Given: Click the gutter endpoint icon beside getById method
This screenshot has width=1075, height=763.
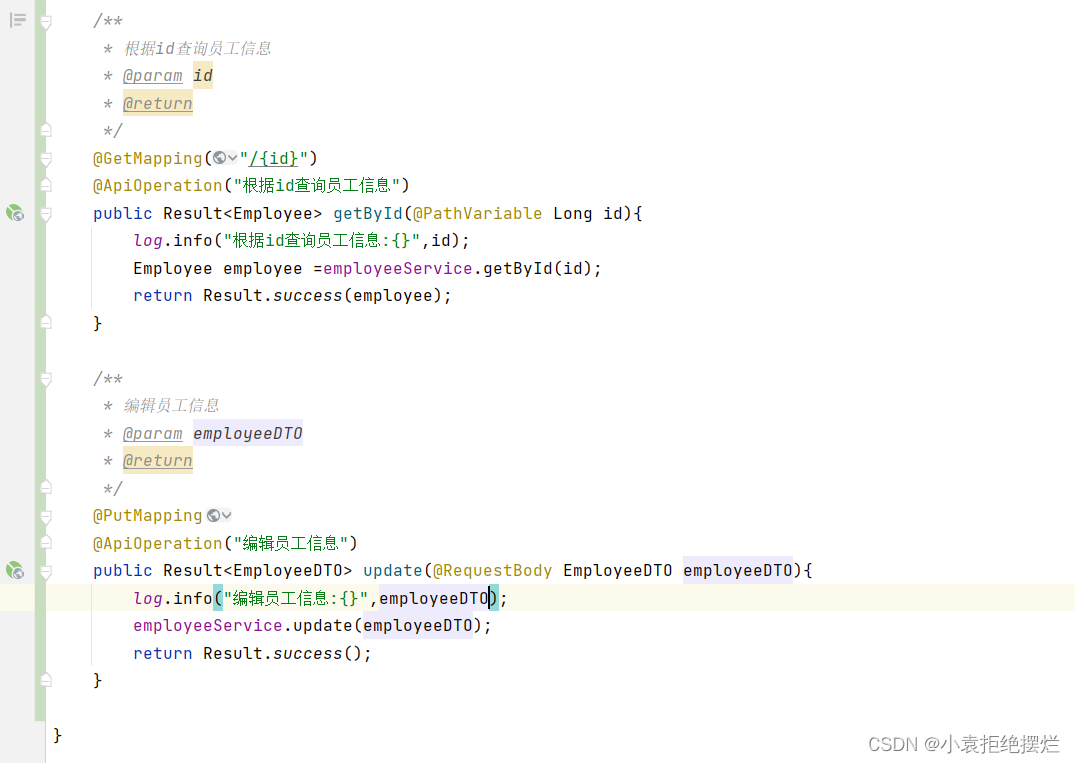Looking at the screenshot, I should coord(15,213).
